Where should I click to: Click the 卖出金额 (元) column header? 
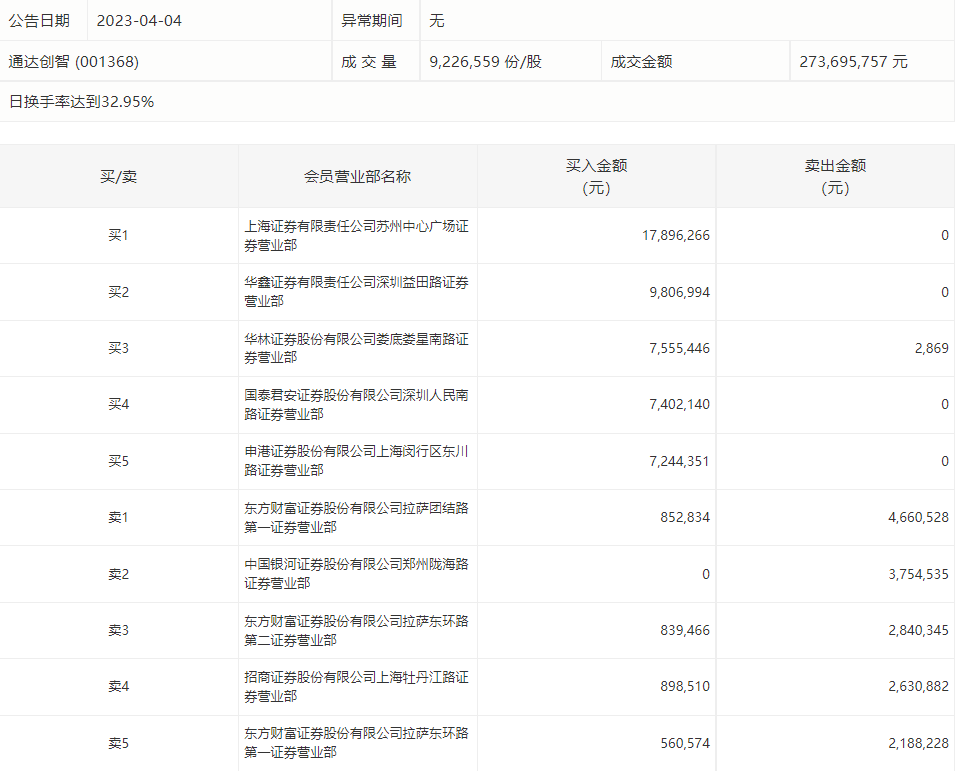[x=835, y=177]
